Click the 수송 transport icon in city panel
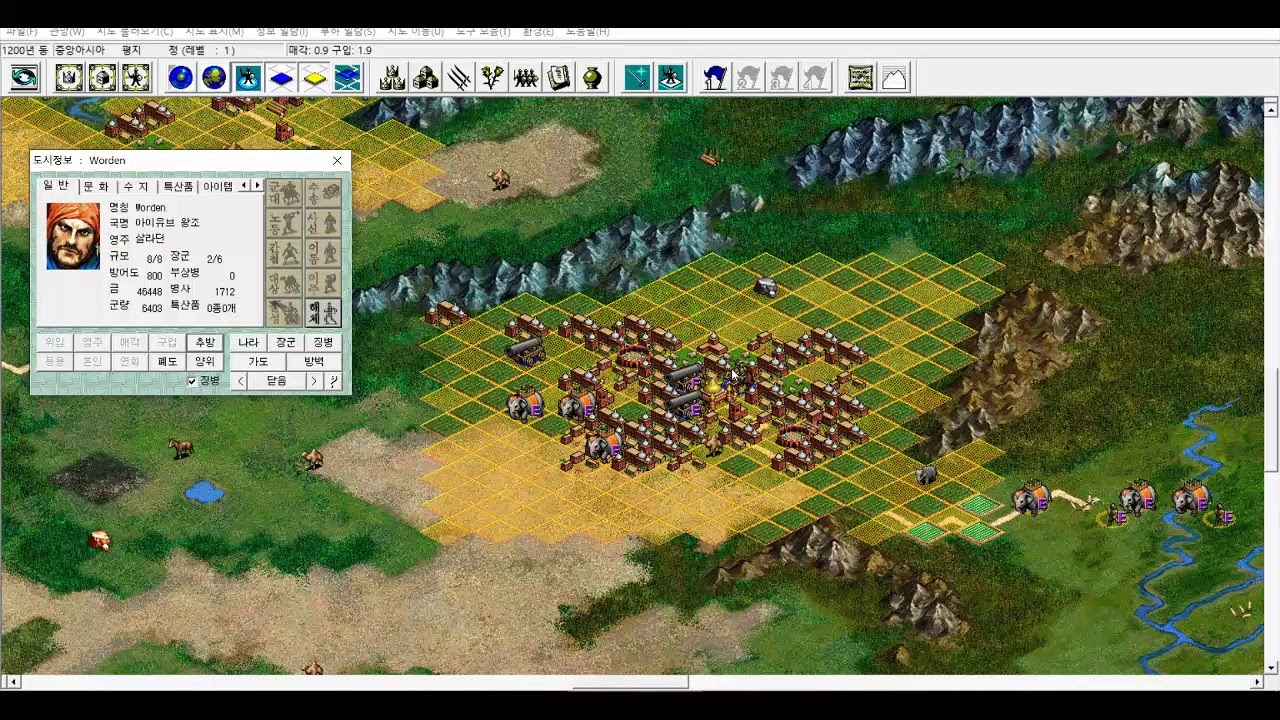 point(323,193)
